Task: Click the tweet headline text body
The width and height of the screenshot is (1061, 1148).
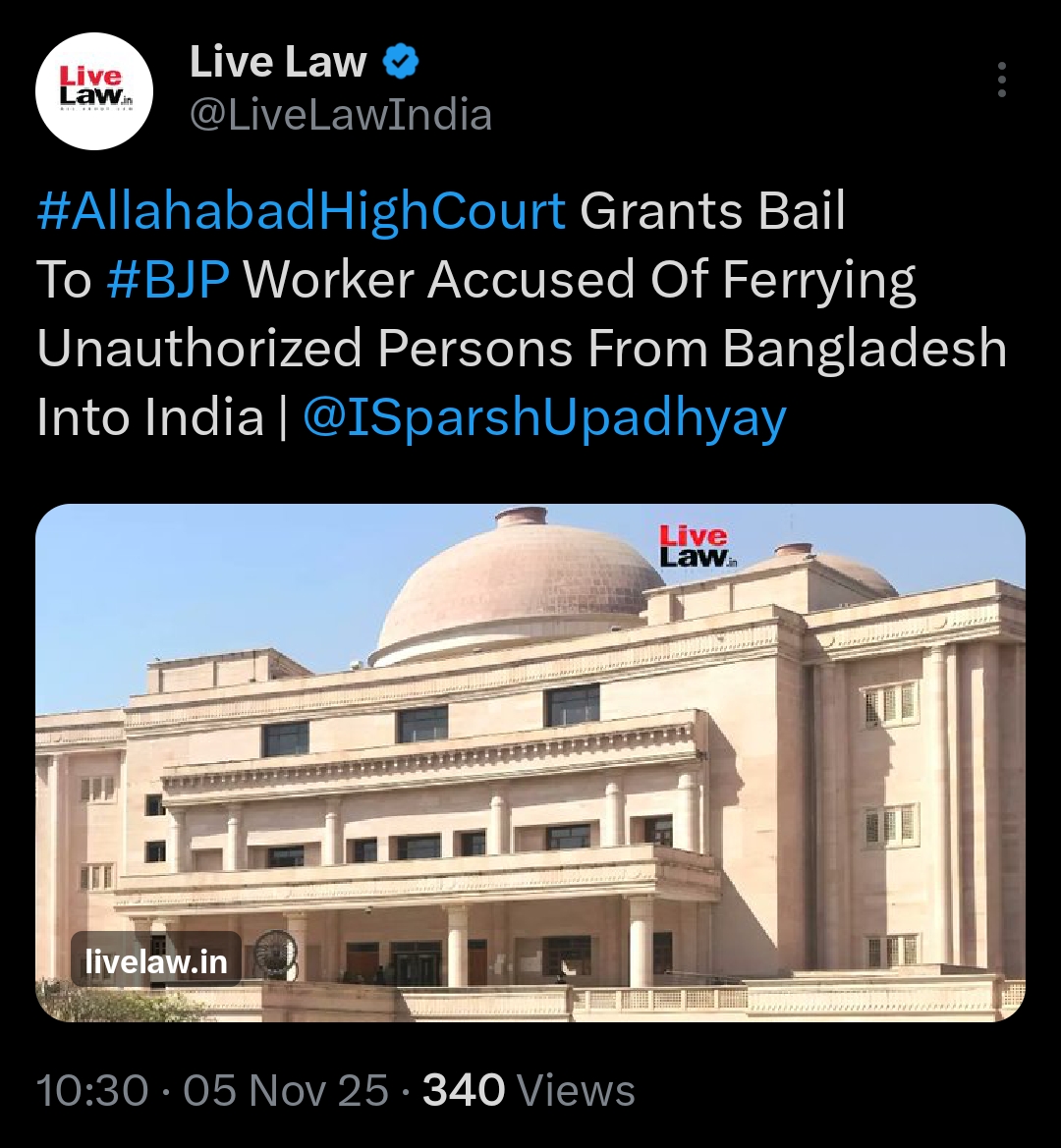Action: pos(522,314)
